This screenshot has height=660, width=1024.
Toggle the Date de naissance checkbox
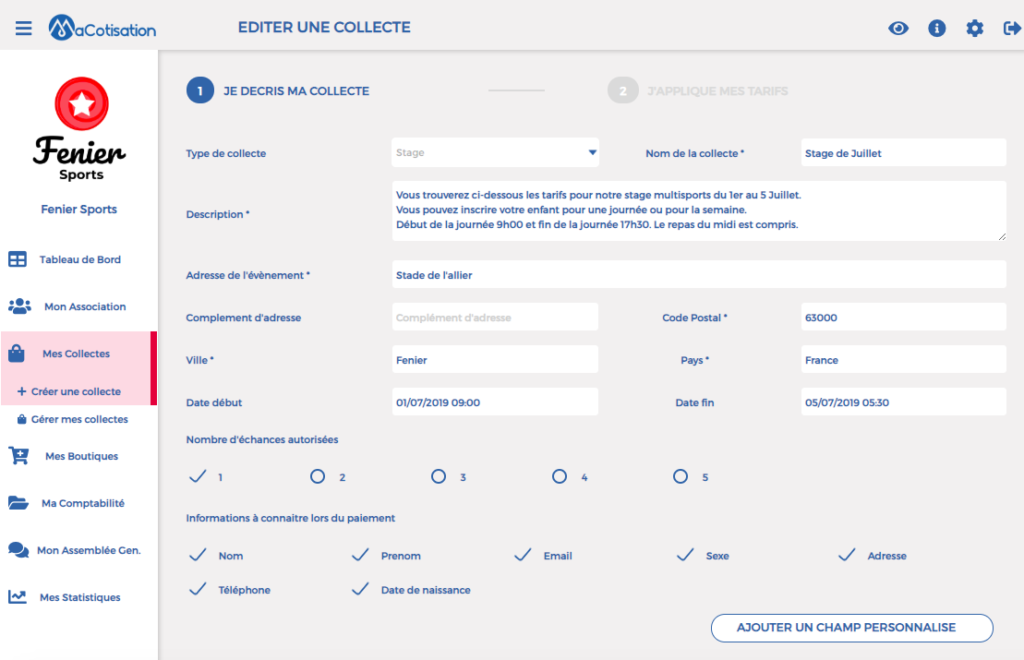360,589
